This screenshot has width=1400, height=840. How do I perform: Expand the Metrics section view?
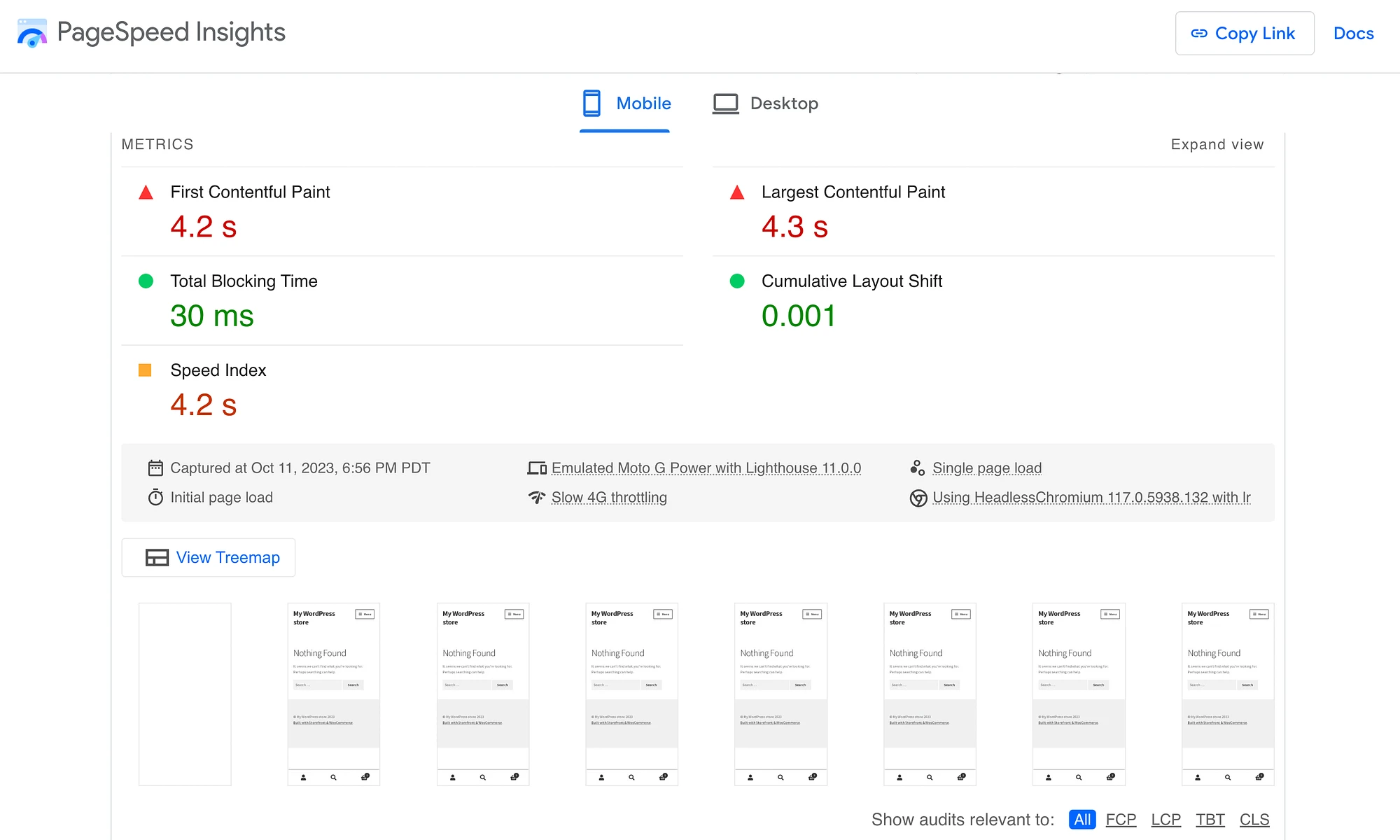1217,143
